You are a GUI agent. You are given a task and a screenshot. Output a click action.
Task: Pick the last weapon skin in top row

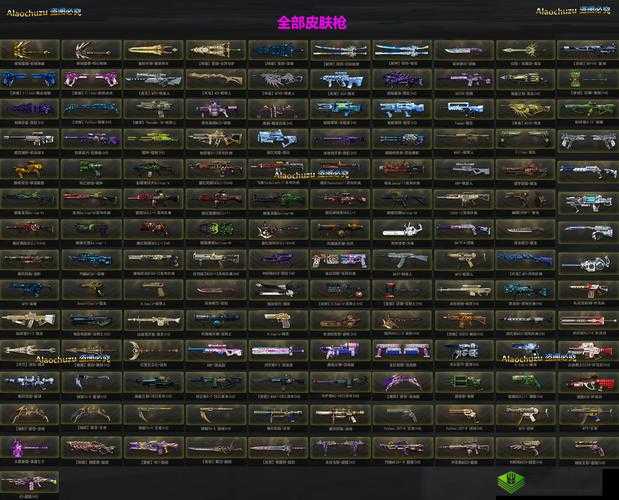point(587,49)
